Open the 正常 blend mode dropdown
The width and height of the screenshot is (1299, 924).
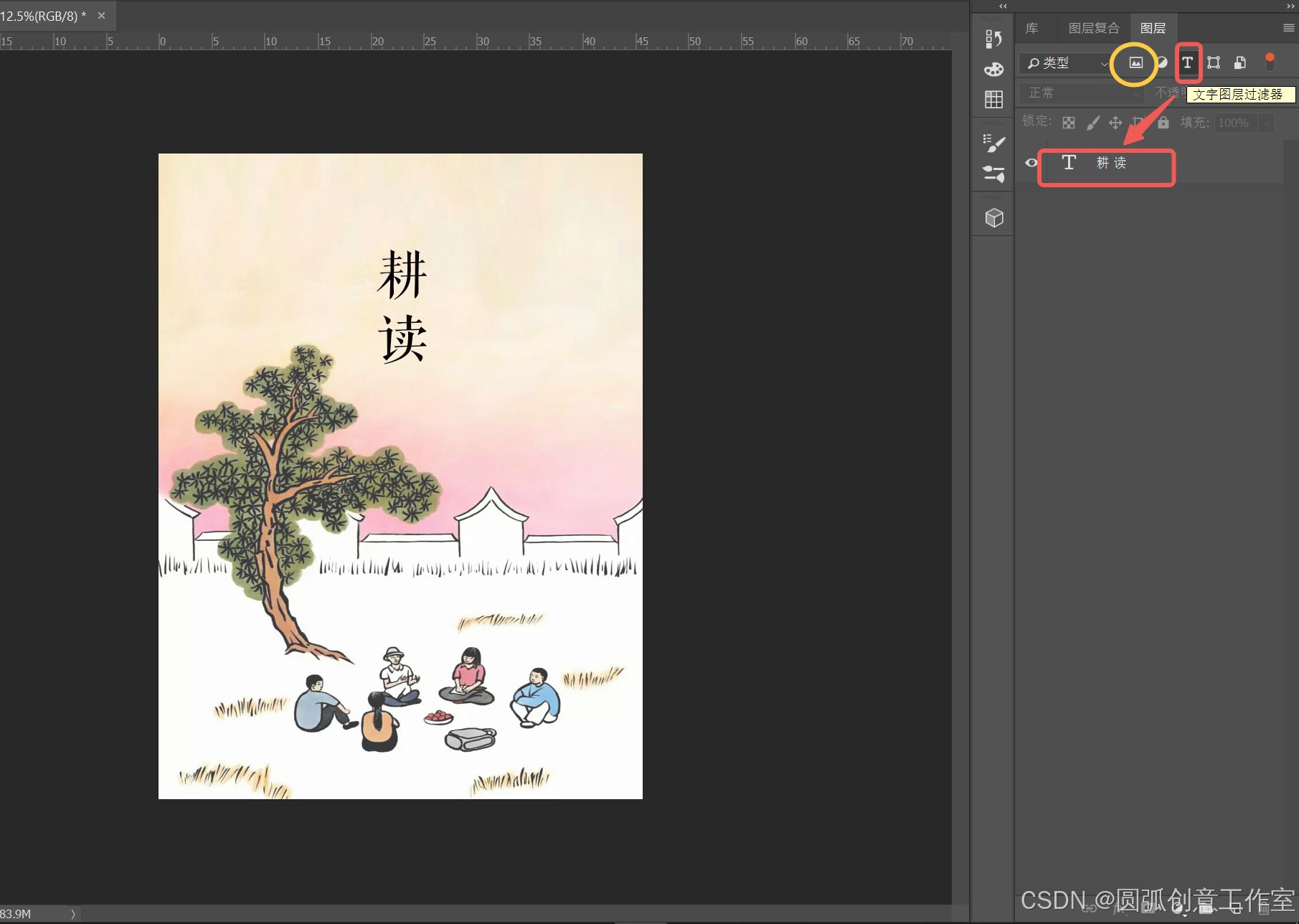click(x=1082, y=93)
